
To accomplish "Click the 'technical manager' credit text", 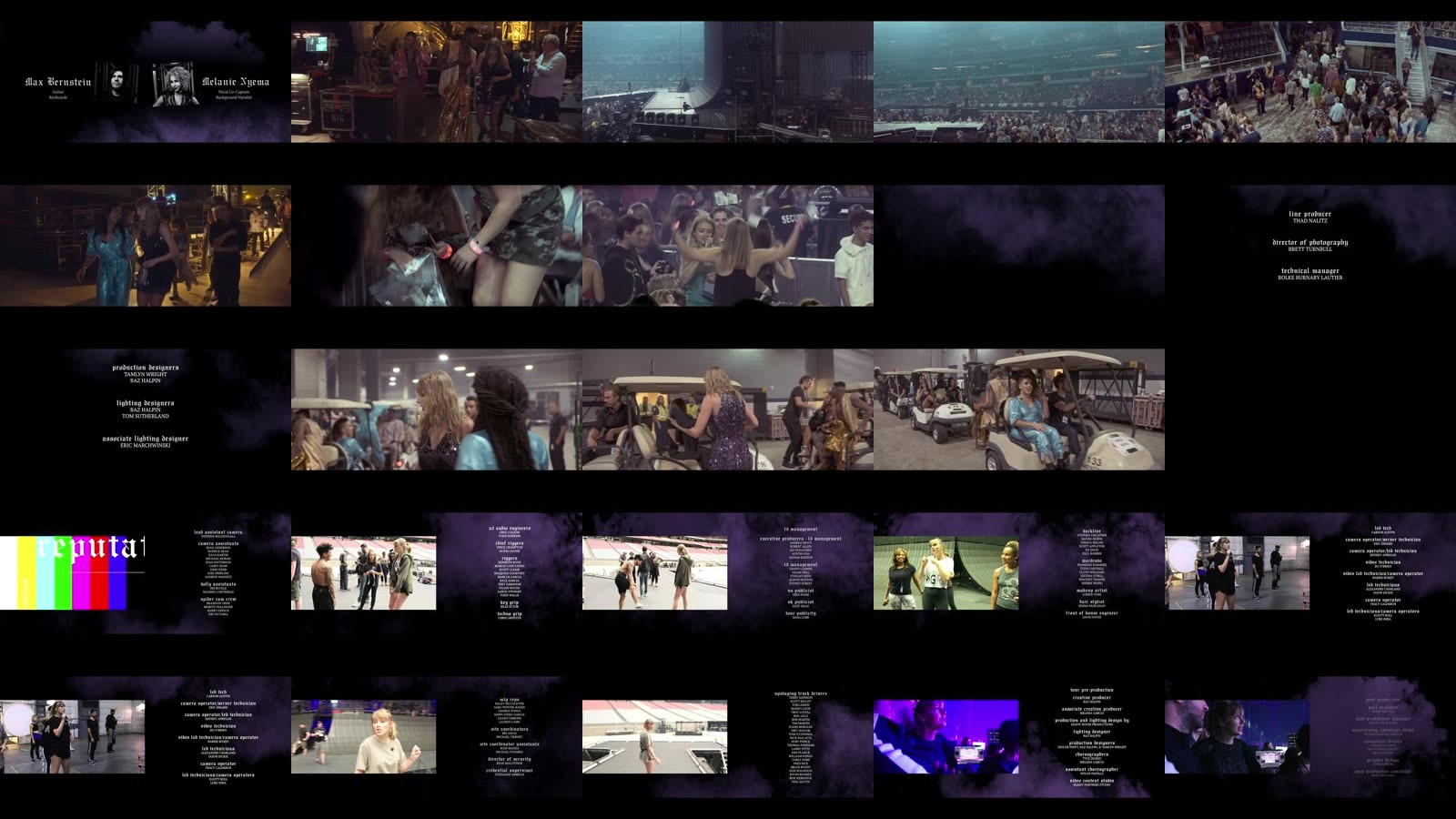I will (x=1310, y=270).
